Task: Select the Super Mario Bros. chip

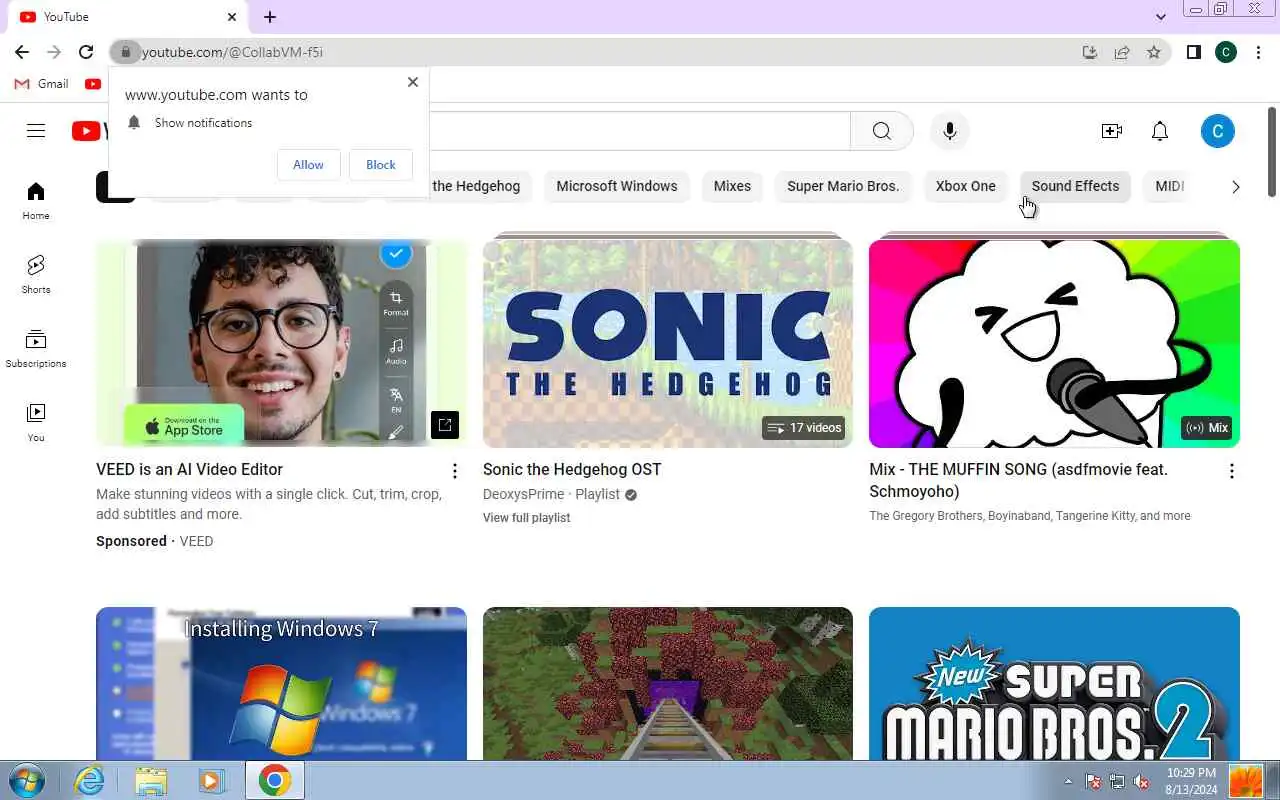Action: [843, 186]
